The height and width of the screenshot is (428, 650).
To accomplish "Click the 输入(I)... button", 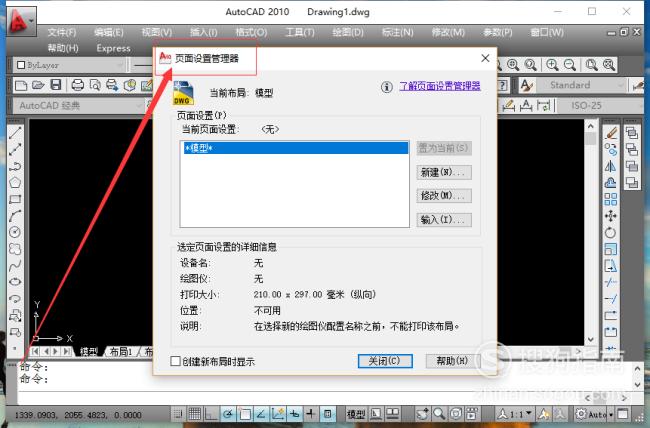I will 444,219.
